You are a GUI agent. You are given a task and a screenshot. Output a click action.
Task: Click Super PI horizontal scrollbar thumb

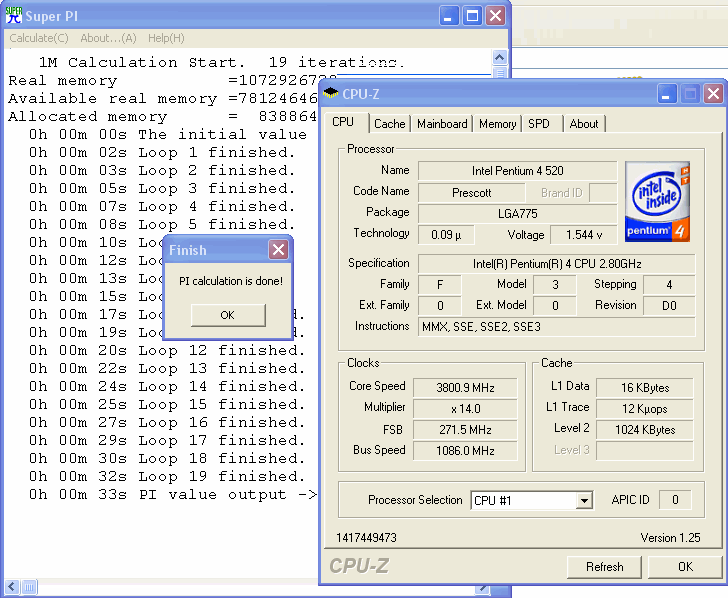pos(29,587)
